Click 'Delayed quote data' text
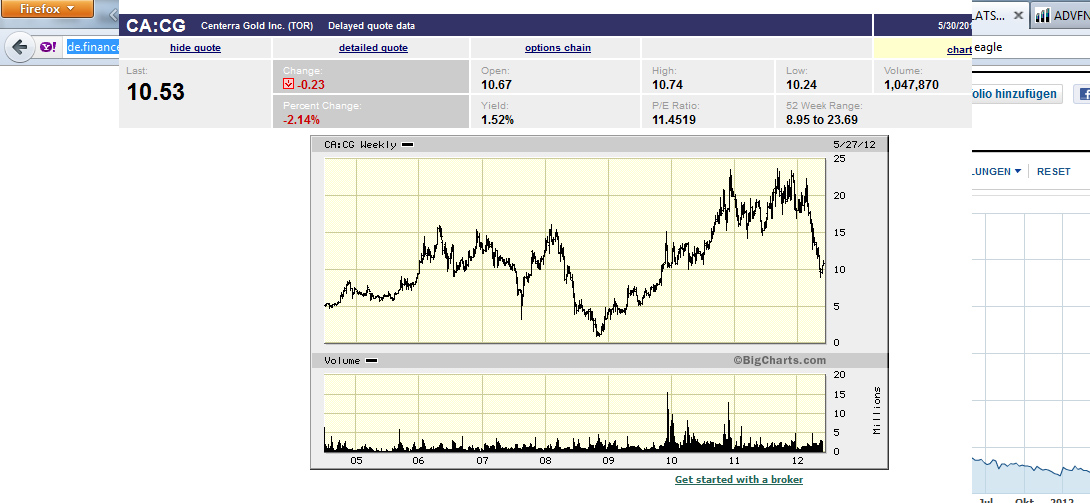This screenshot has width=1090, height=503. pyautogui.click(x=371, y=26)
